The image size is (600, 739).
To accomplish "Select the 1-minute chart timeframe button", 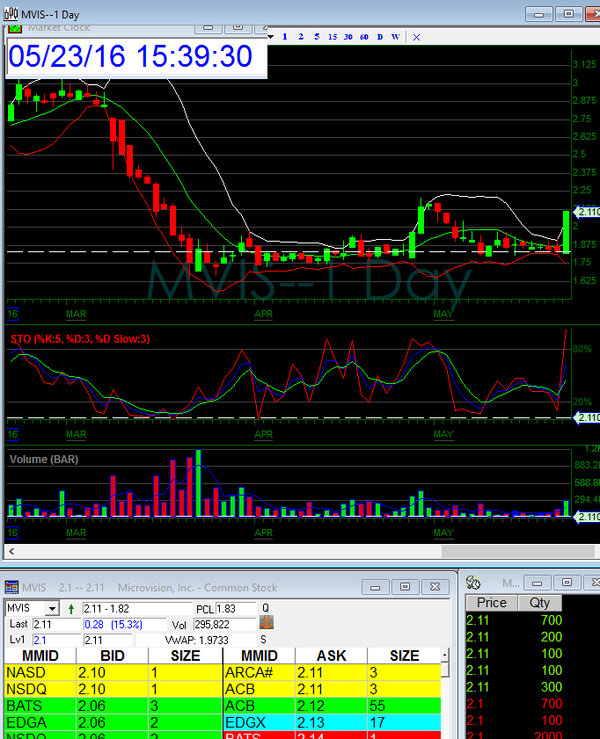I will [285, 37].
